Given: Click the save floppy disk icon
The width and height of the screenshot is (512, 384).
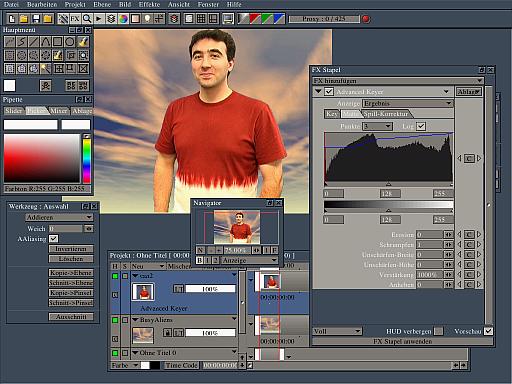Looking at the screenshot, I should click(x=36, y=19).
